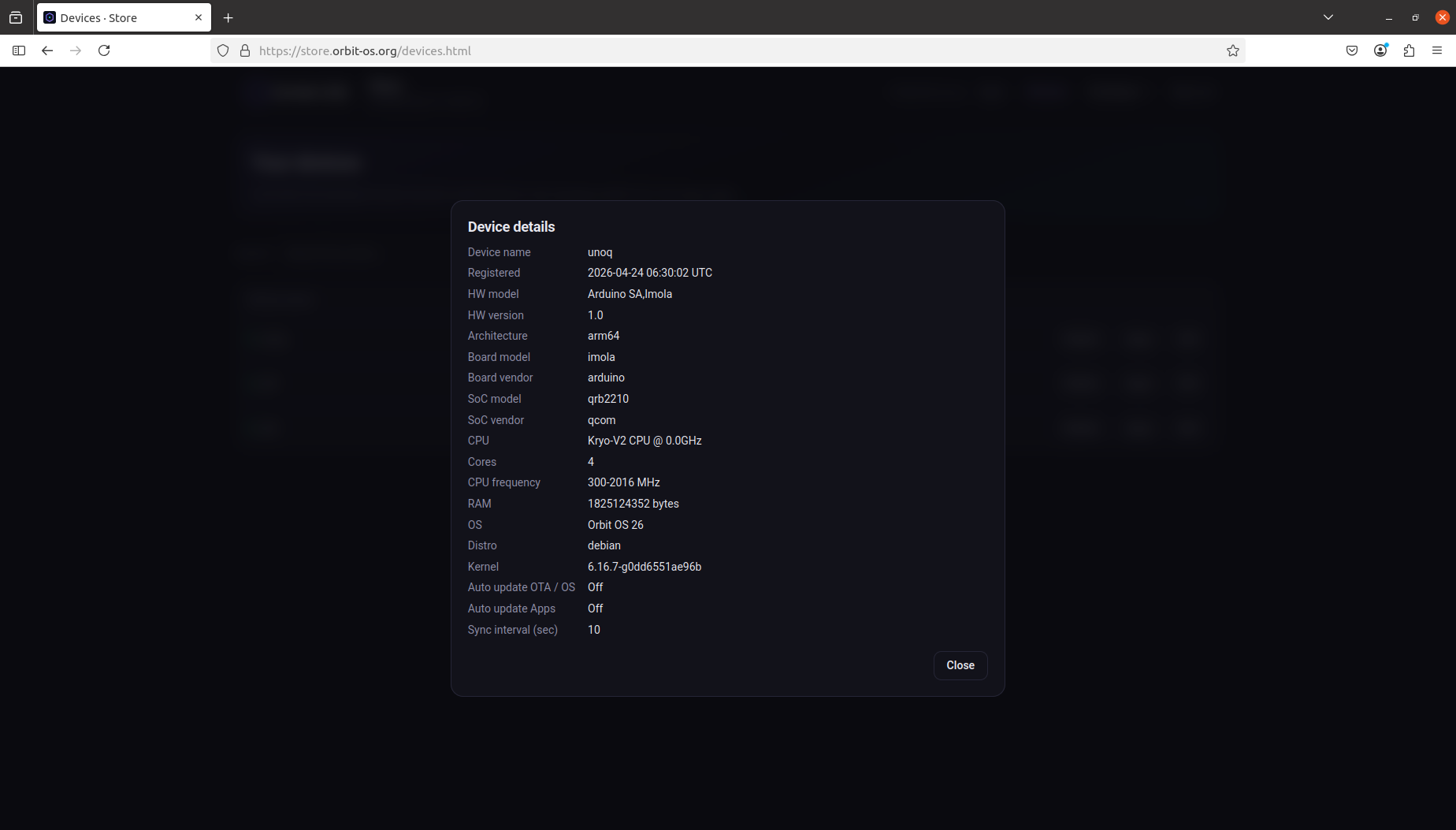Image resolution: width=1456 pixels, height=830 pixels.
Task: Open the tracking protection shield panel
Action: [223, 50]
